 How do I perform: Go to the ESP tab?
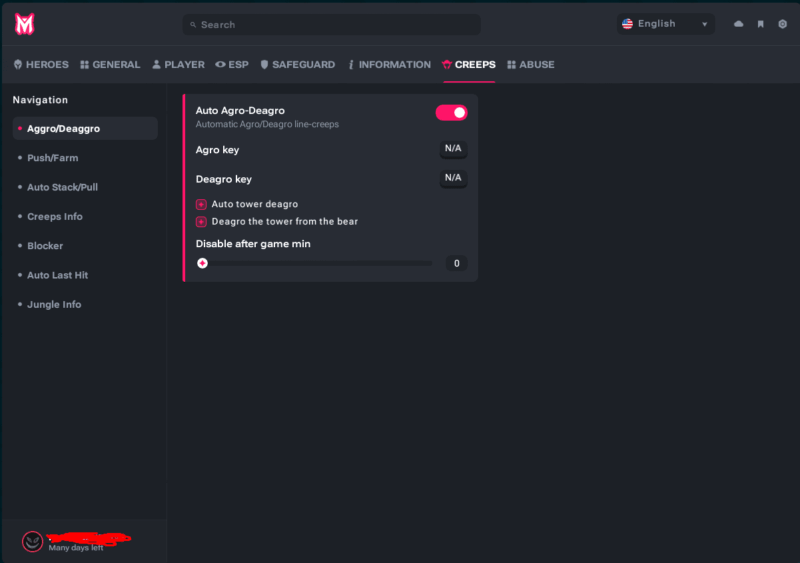point(232,64)
